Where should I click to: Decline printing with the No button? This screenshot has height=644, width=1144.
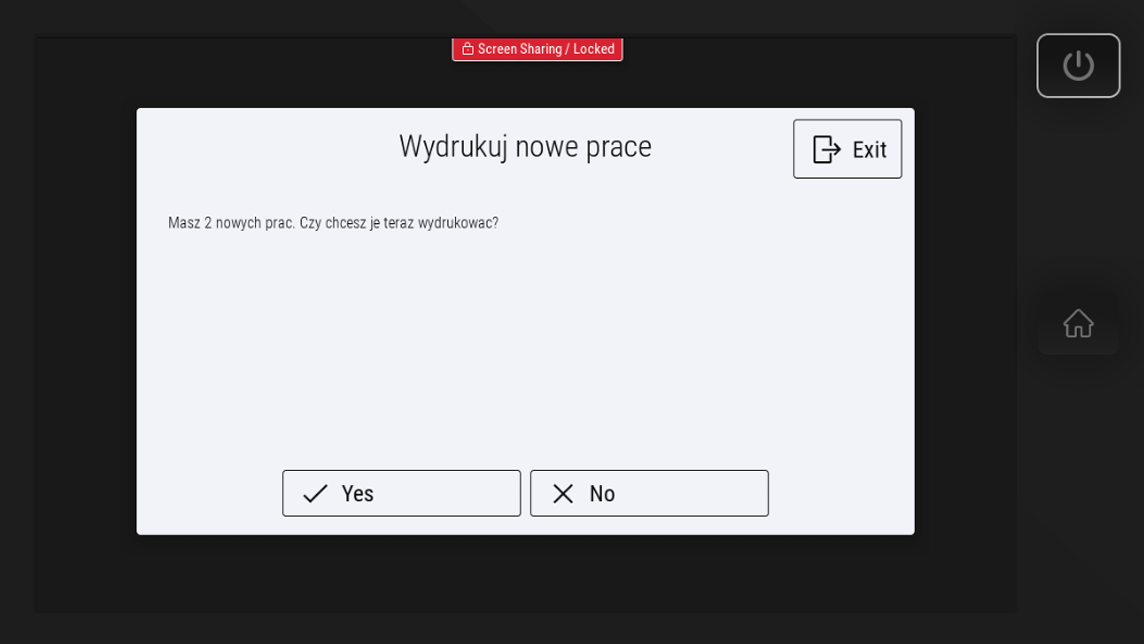(x=649, y=493)
